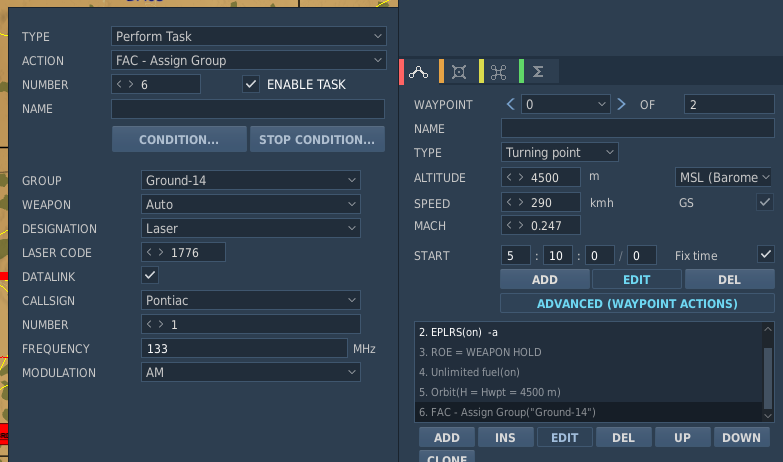Open the summary sigma tab icon

click(x=538, y=72)
